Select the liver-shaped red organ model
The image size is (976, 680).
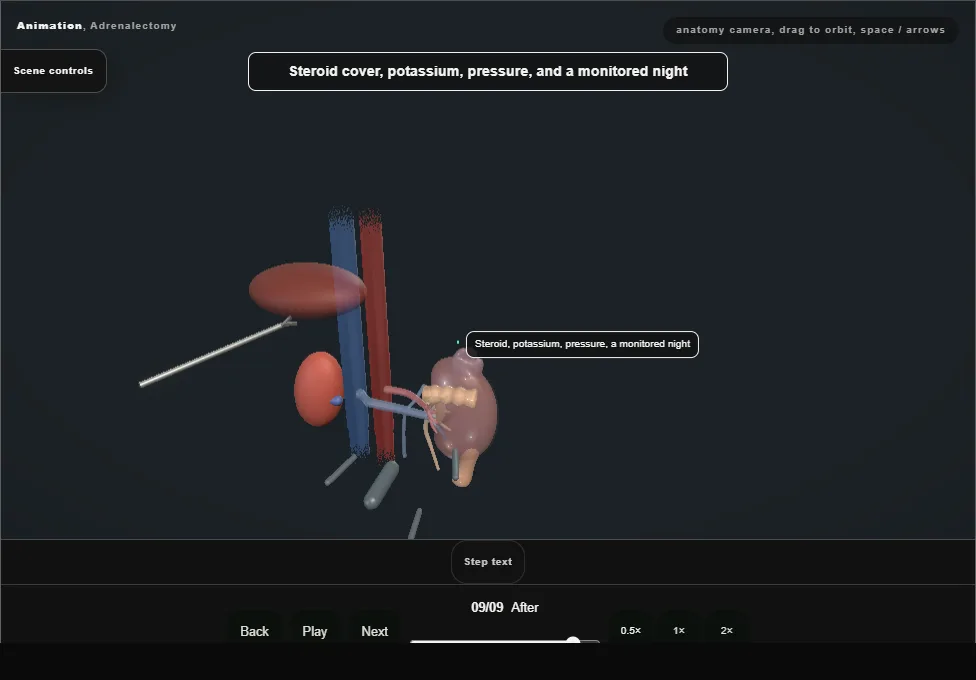point(307,291)
